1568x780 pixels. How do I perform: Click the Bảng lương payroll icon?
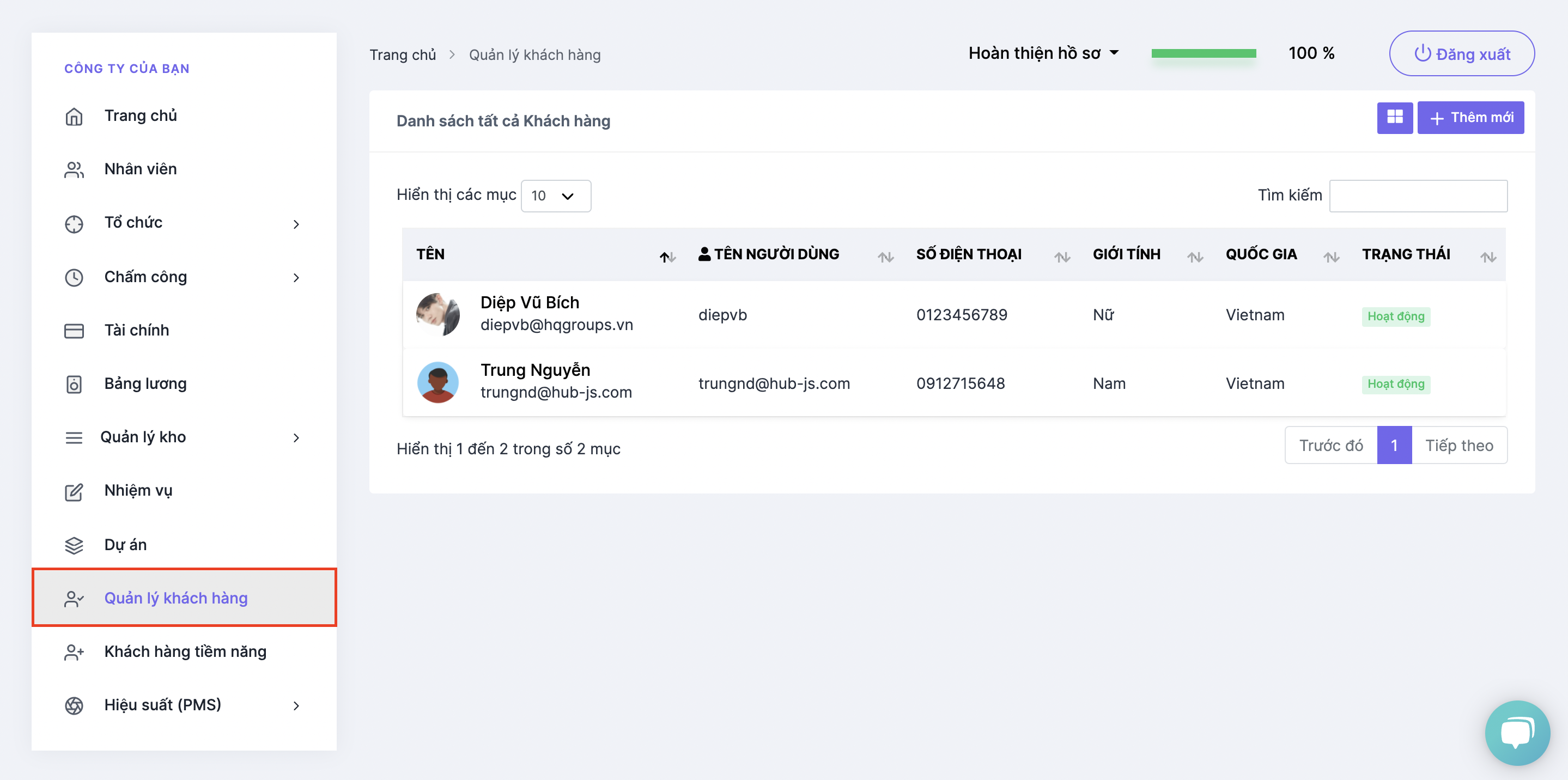(x=74, y=385)
